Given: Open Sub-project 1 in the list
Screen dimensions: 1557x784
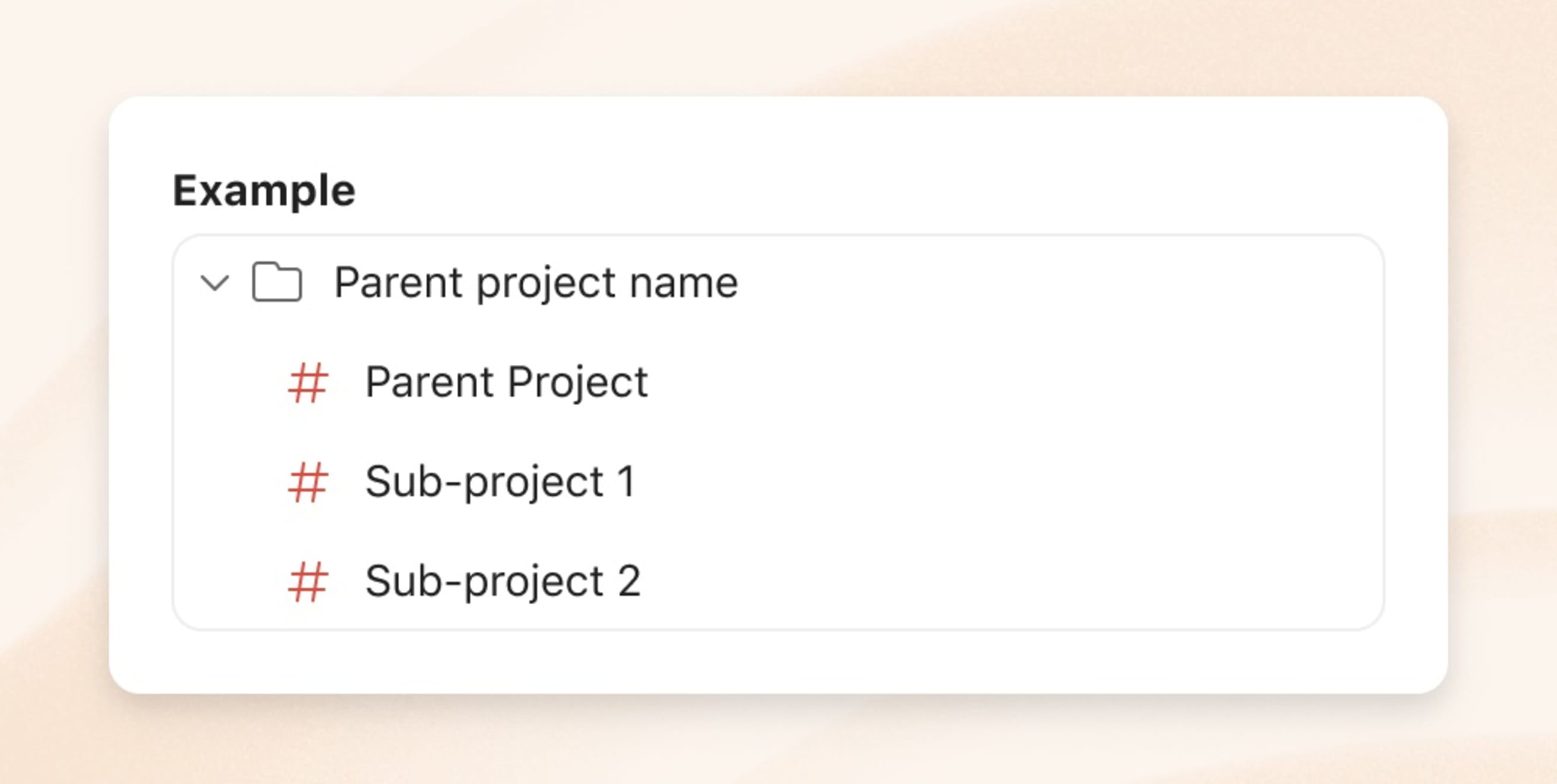Looking at the screenshot, I should tap(500, 482).
